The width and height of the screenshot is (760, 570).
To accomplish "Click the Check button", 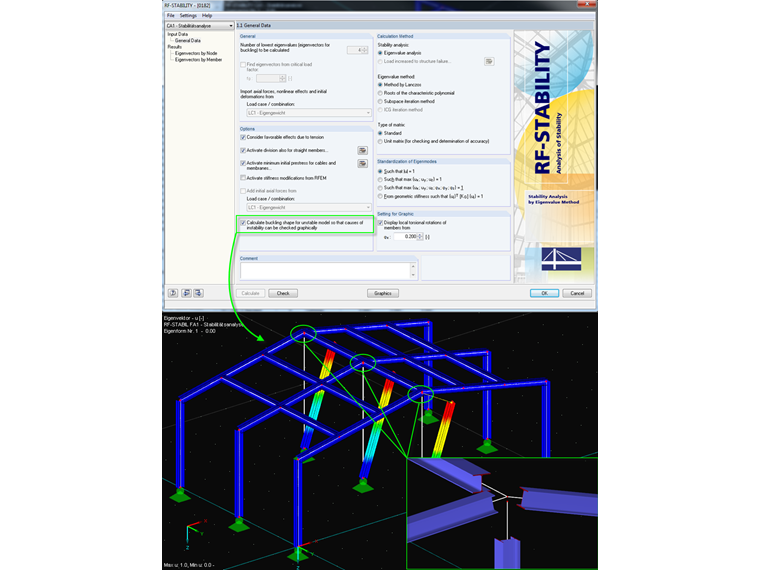I will point(283,293).
